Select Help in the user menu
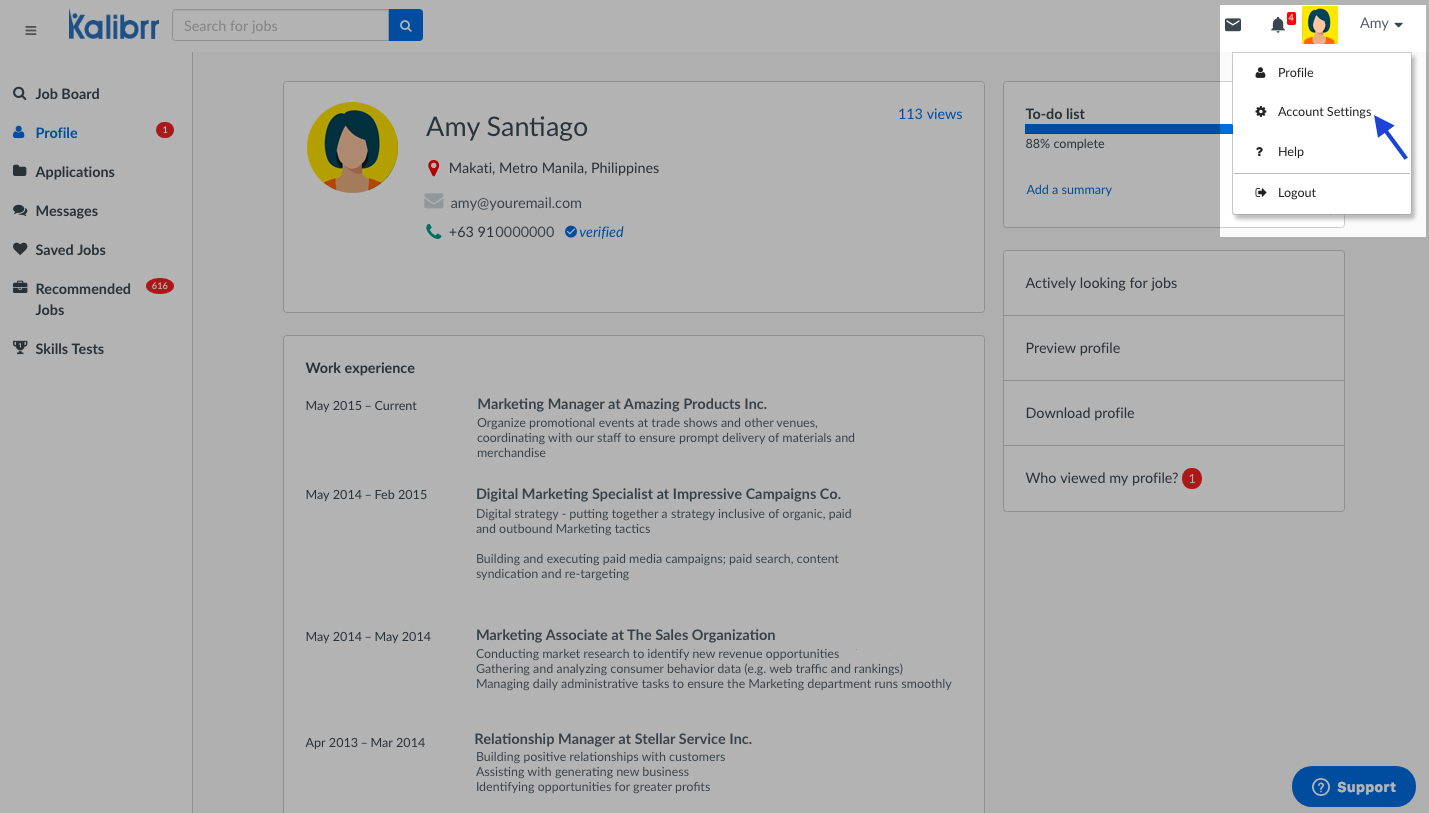 1290,152
